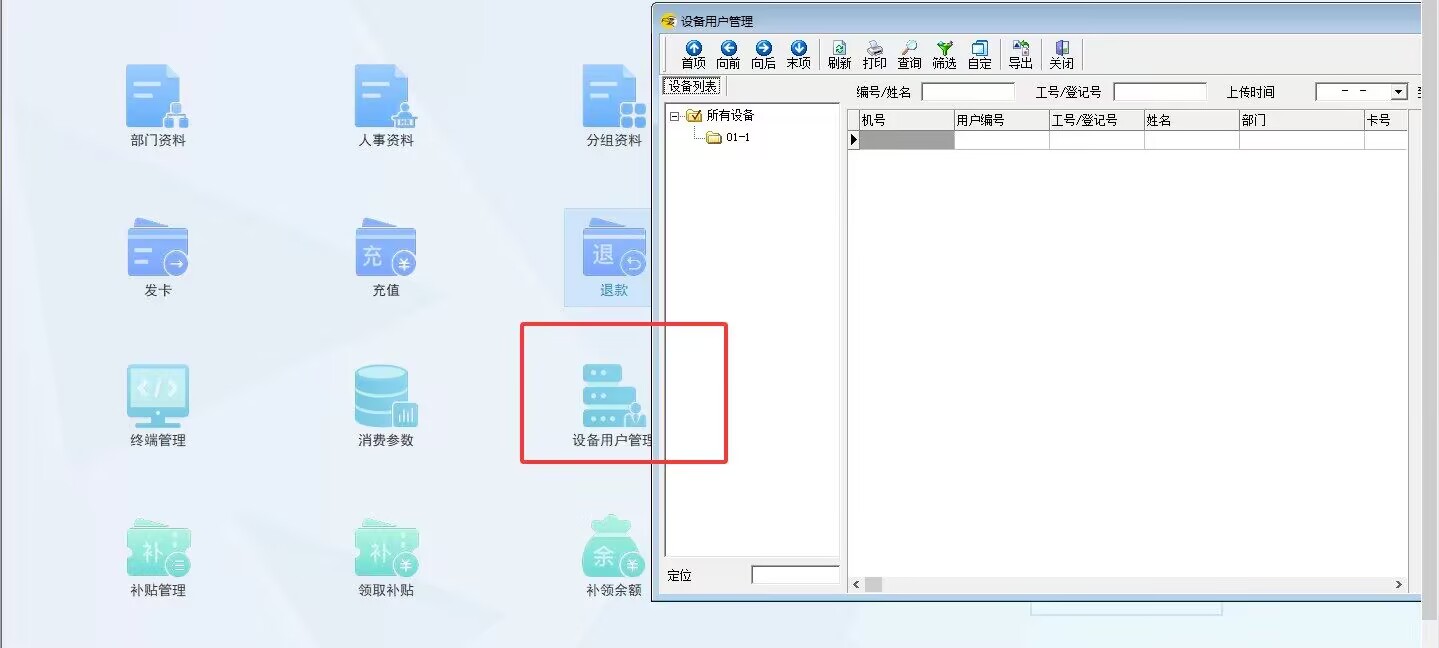Focus the 工号/登记号 filter input box
1439x648 pixels.
pyautogui.click(x=1160, y=92)
